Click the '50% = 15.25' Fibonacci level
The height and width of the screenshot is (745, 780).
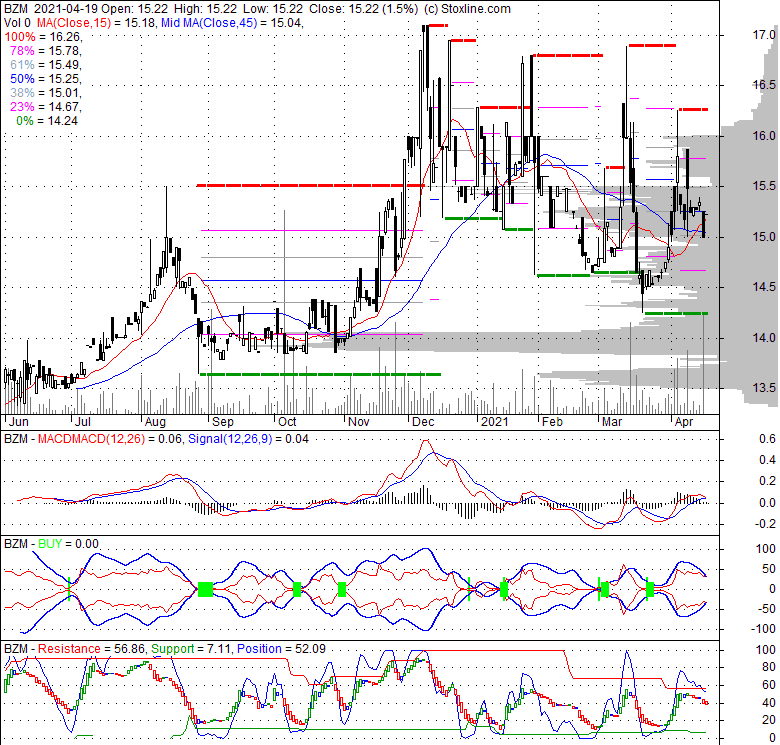[45, 79]
